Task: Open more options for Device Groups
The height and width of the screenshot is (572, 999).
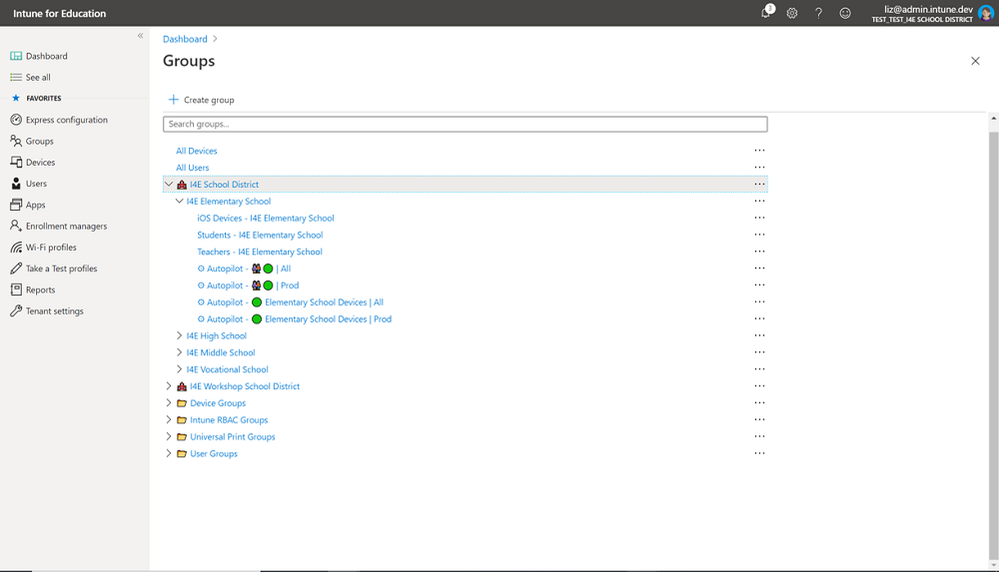Action: (x=759, y=403)
